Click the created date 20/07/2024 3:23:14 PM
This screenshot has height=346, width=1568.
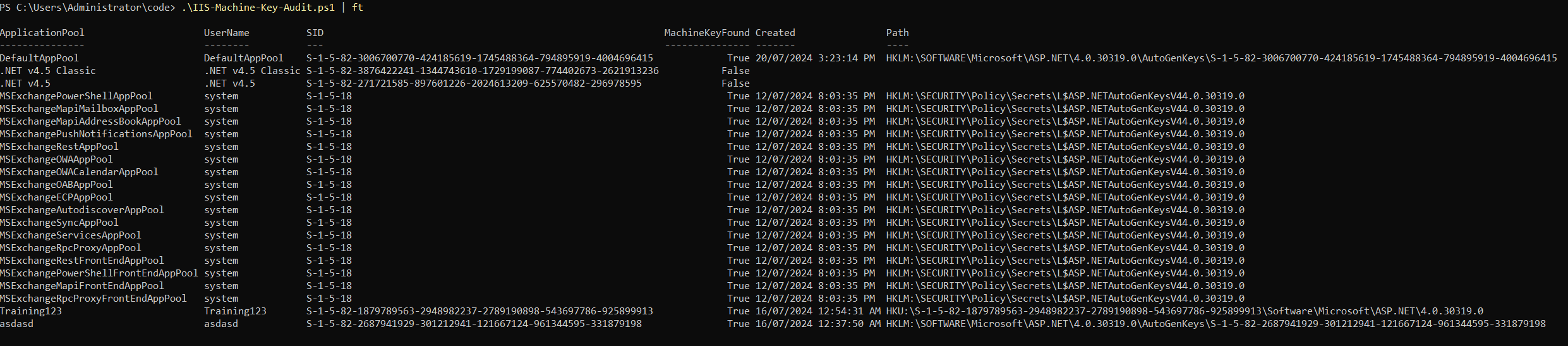click(x=815, y=58)
